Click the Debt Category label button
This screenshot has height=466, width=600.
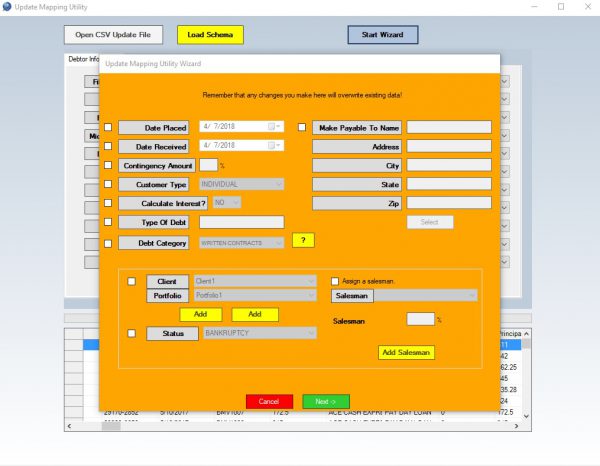(153, 243)
